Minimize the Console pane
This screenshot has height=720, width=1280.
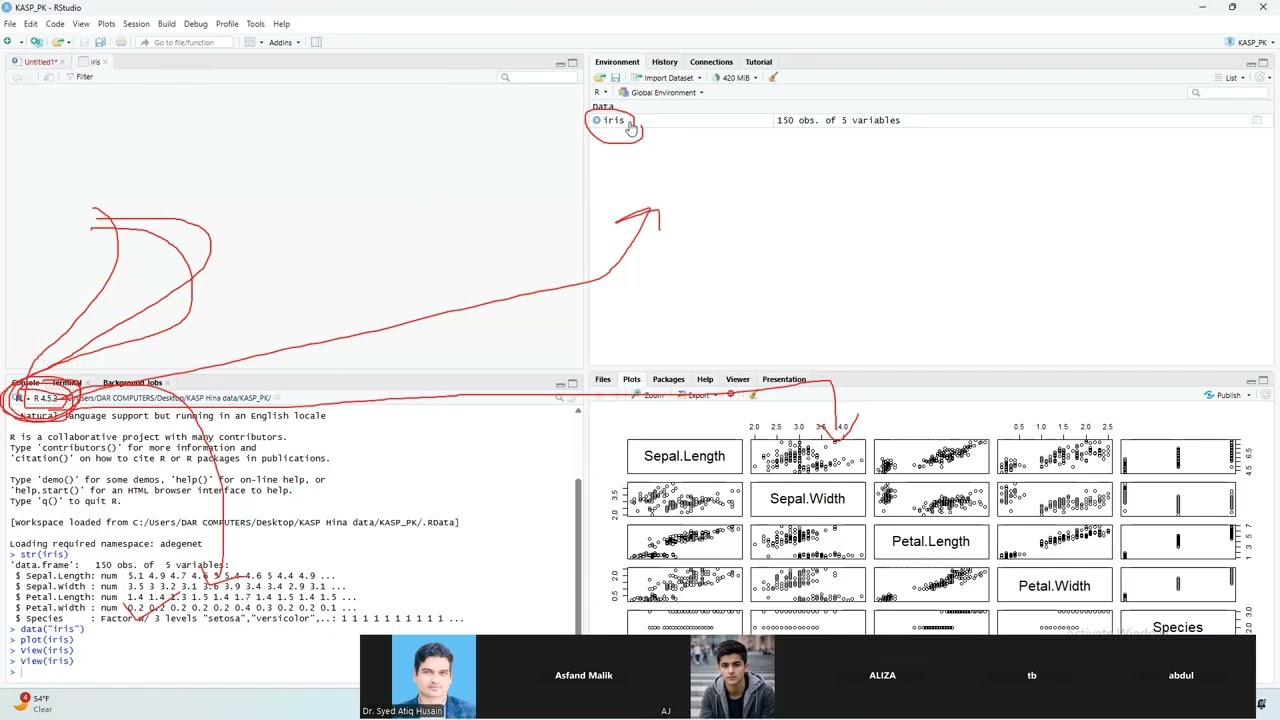(x=560, y=383)
